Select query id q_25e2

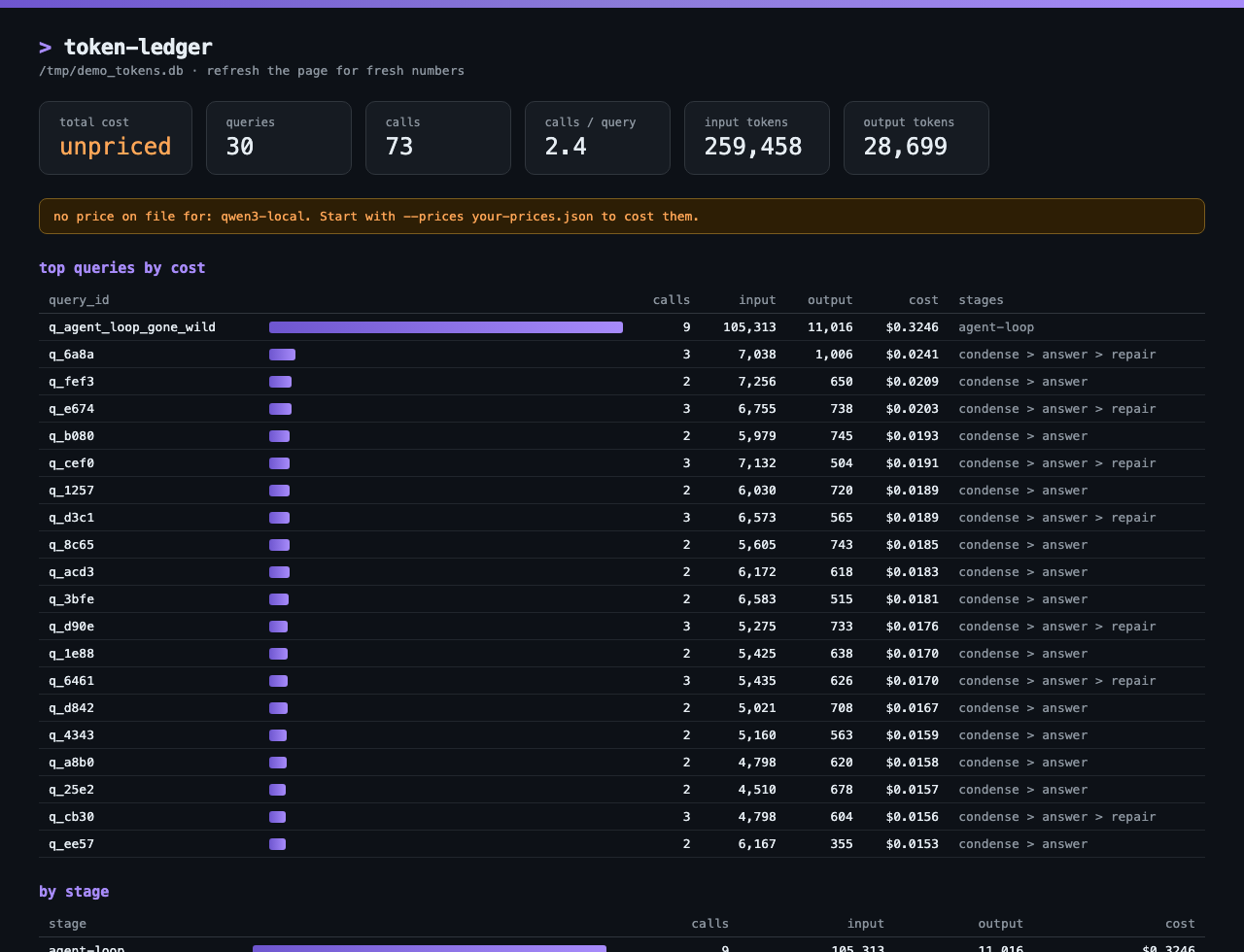tap(71, 790)
